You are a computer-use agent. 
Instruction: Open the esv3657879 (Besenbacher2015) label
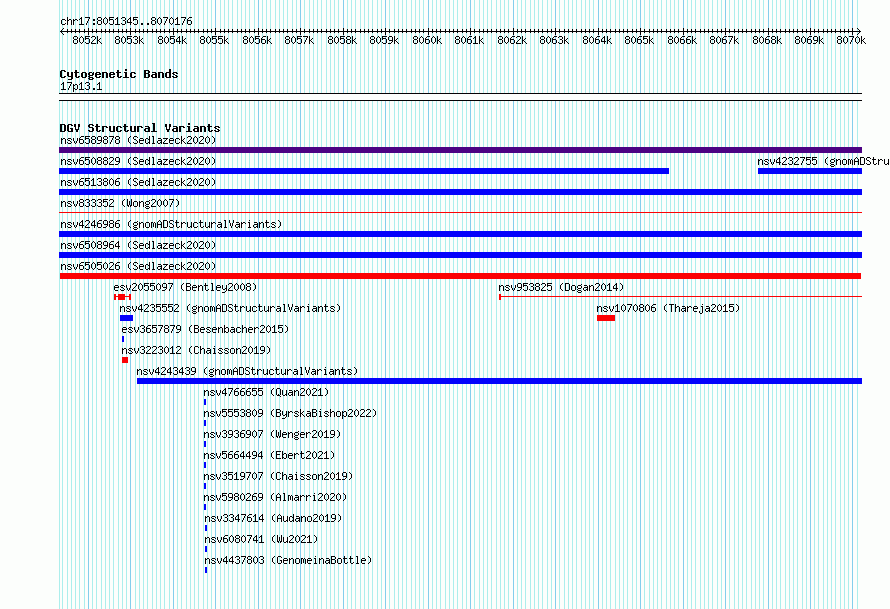pyautogui.click(x=205, y=329)
